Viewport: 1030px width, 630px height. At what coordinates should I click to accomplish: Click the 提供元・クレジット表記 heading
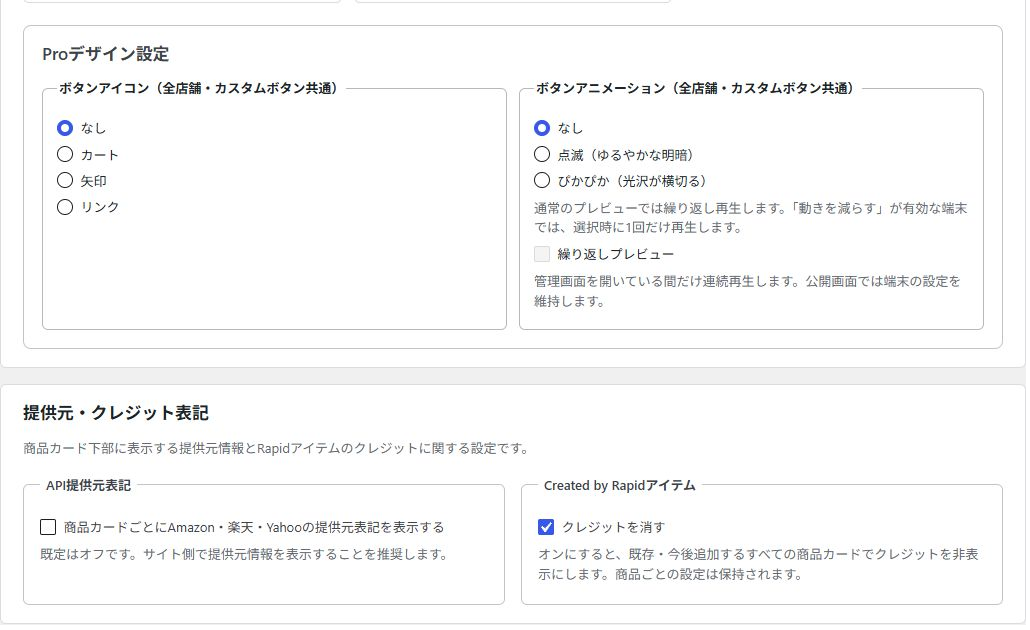click(x=116, y=413)
